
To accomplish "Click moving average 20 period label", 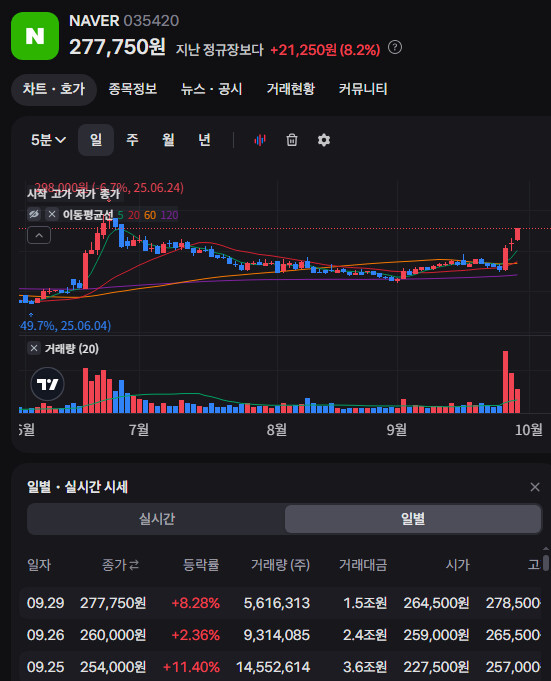I will [x=134, y=215].
